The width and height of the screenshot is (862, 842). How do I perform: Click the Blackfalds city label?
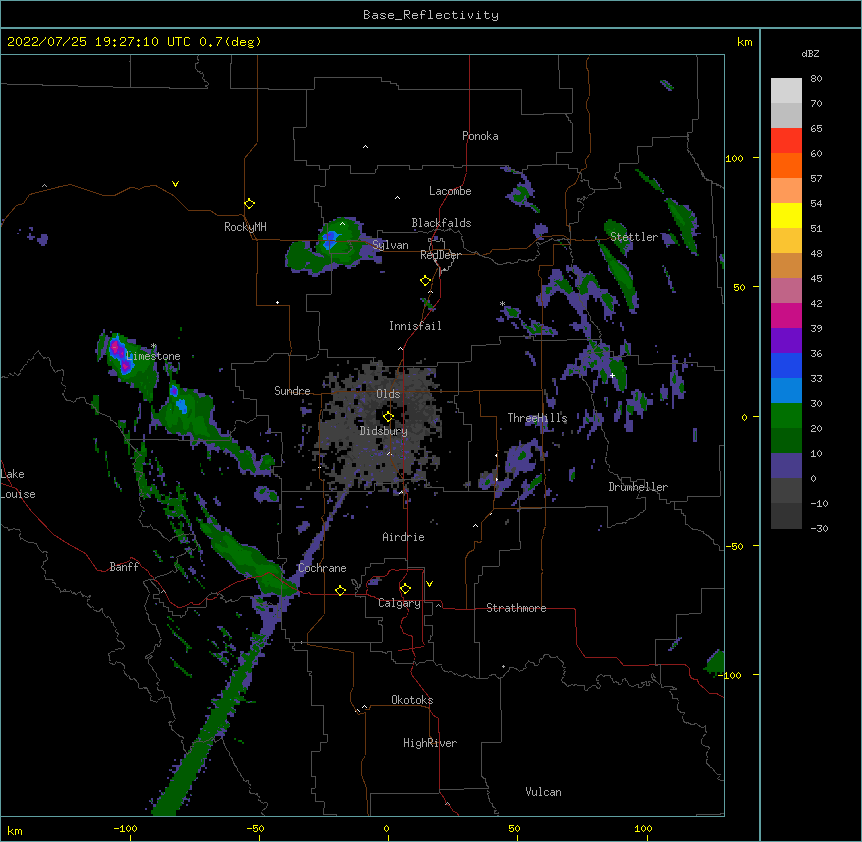(x=441, y=223)
